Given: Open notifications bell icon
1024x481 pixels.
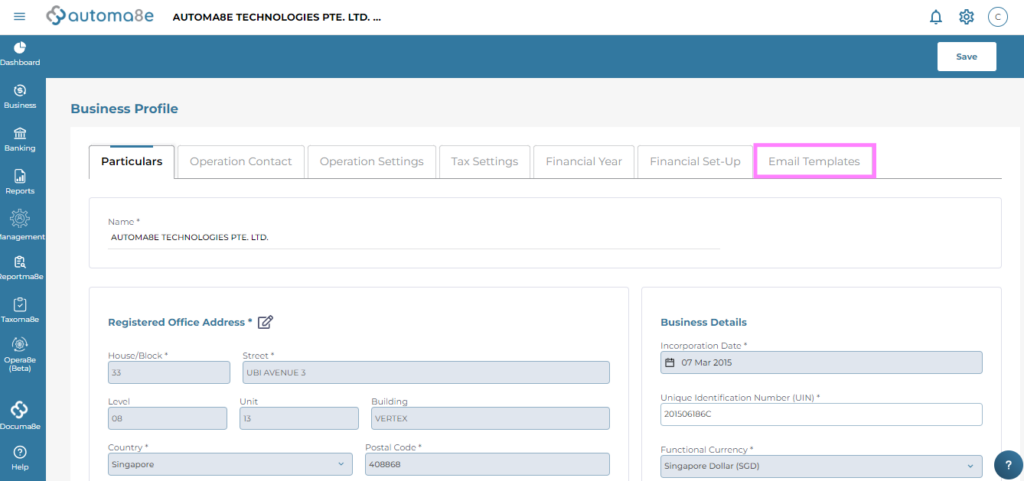Looking at the screenshot, I should [936, 17].
